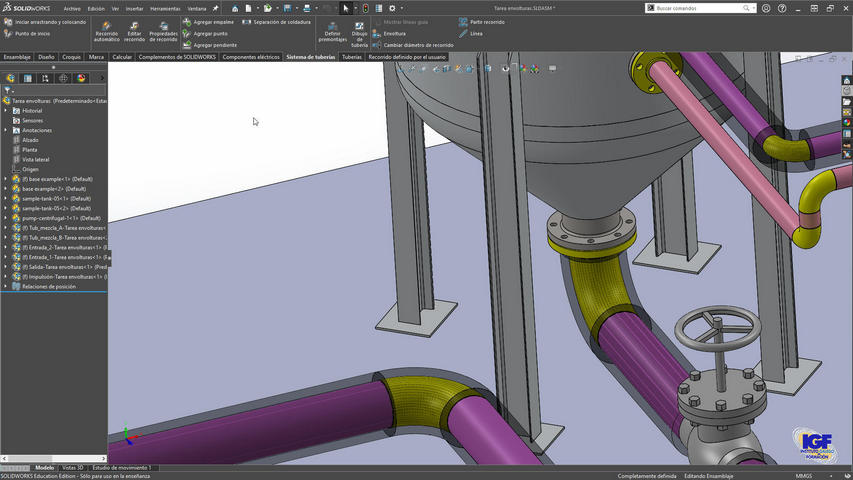Screen dimensions: 853x480
Task: Click in Buscar comandos search field
Action: (700, 8)
